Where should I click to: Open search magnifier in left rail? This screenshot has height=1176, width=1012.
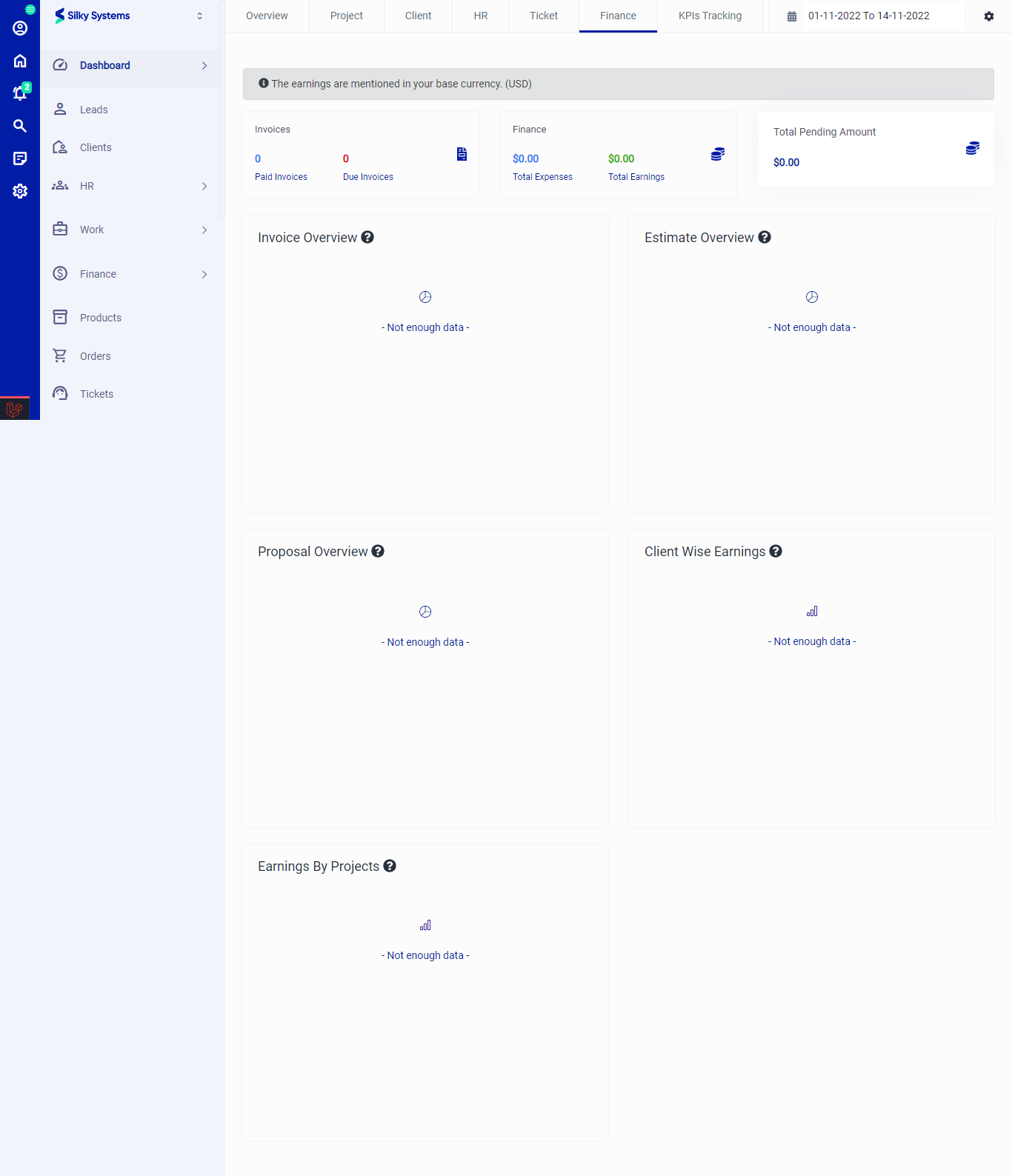(20, 126)
